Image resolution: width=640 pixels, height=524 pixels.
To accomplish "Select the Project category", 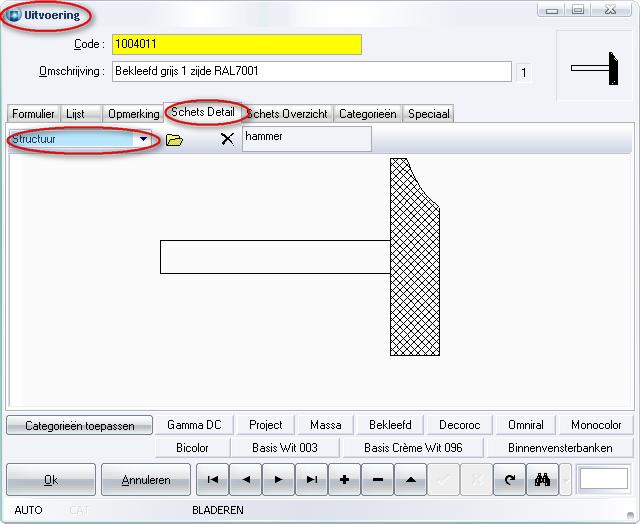I will (x=266, y=425).
